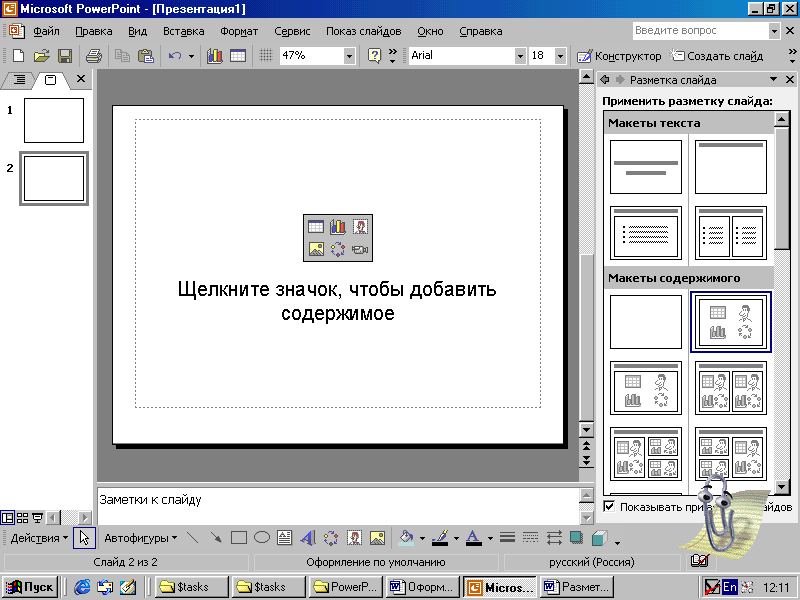Select the Rectangle drawing tool
The width and height of the screenshot is (800, 600).
(239, 538)
